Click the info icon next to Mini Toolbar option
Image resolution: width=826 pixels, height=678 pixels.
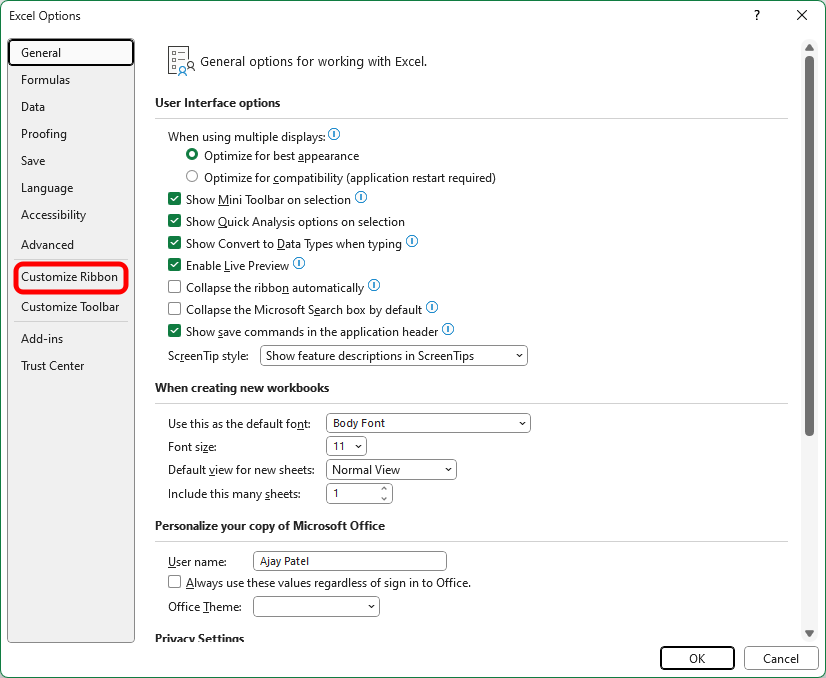(x=359, y=199)
